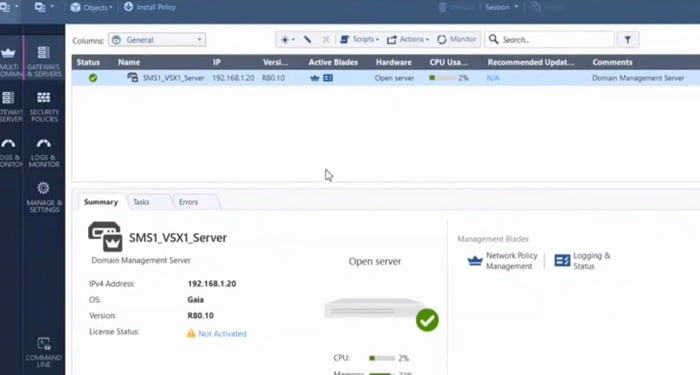Open the Logs & Monitor view
Viewport: 700px width, 375px height.
tap(44, 153)
